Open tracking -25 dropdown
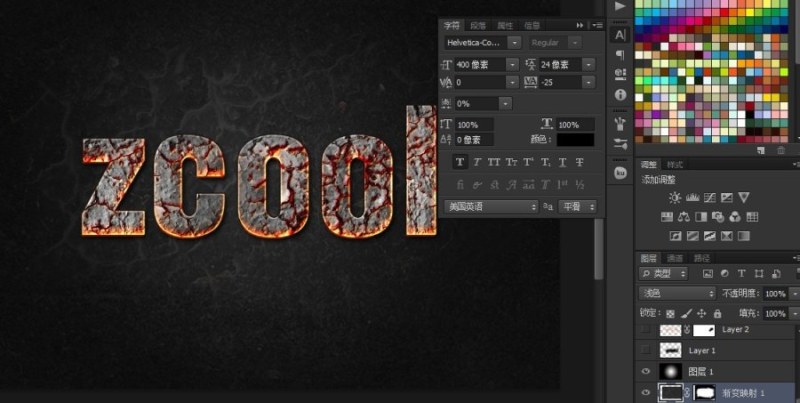Screen dimensions: 800x403 pyautogui.click(x=589, y=82)
